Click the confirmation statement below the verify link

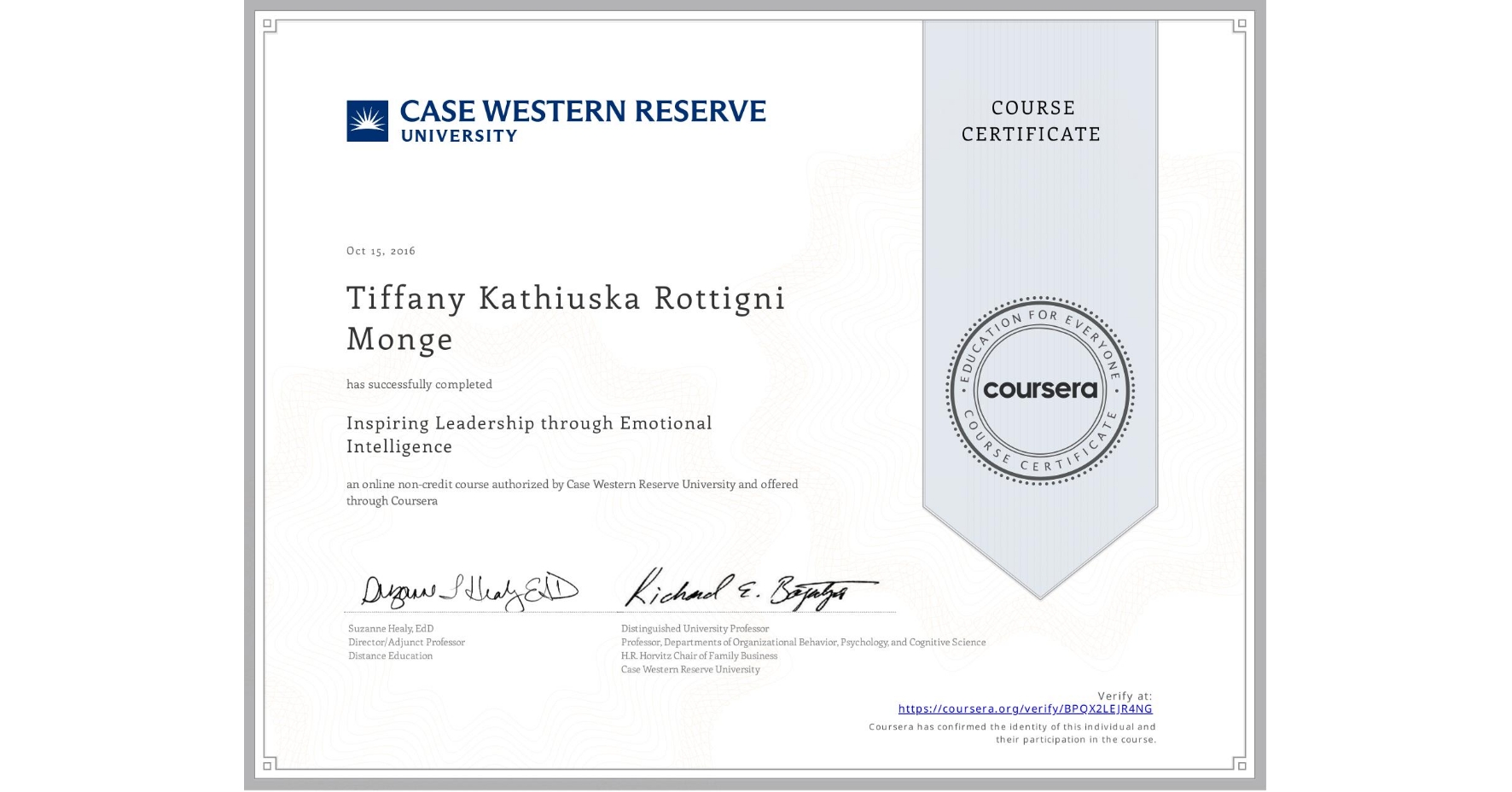point(1009,732)
